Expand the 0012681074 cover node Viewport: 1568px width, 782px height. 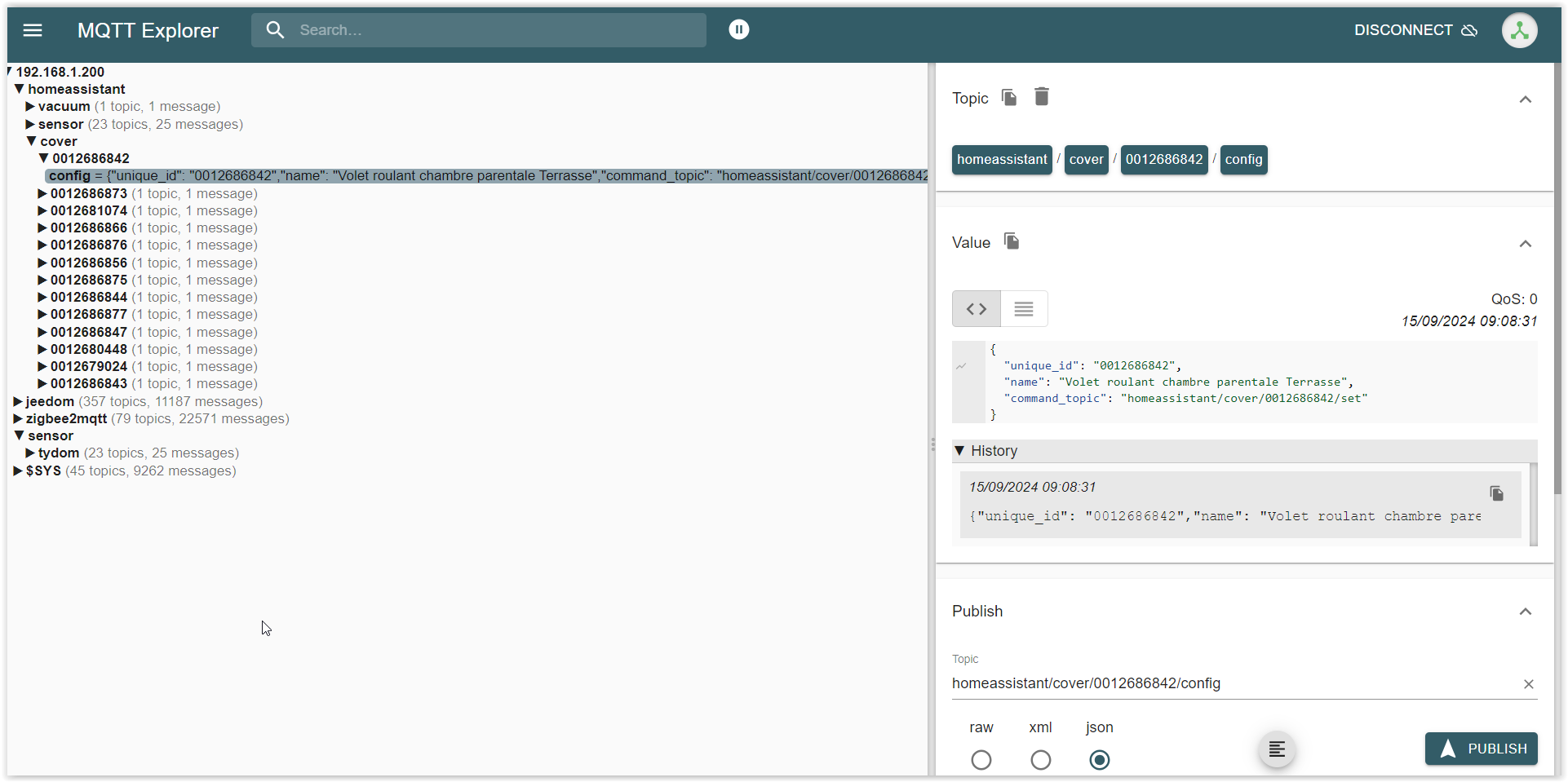[42, 210]
